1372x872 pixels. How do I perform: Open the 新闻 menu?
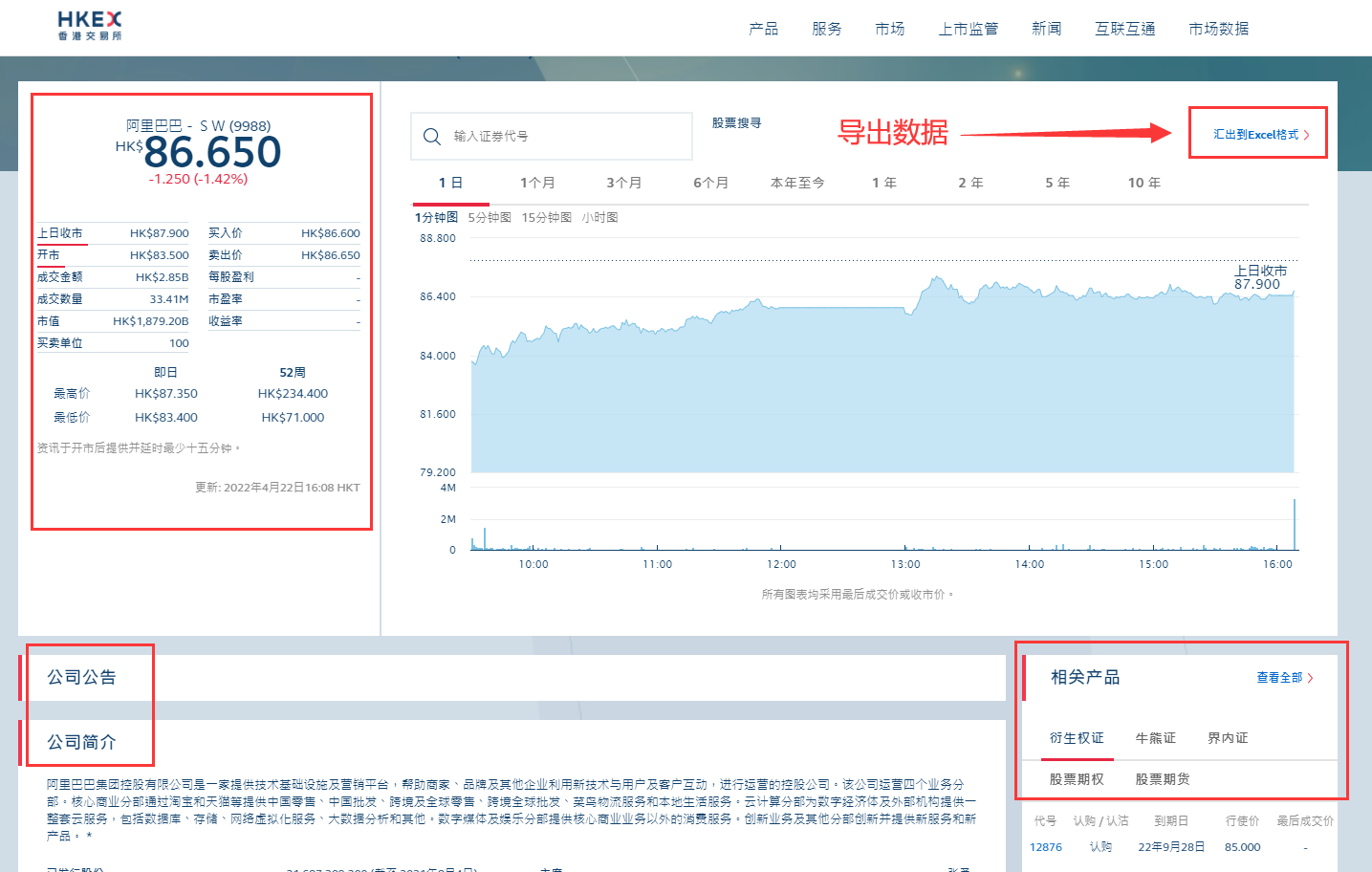(1046, 29)
